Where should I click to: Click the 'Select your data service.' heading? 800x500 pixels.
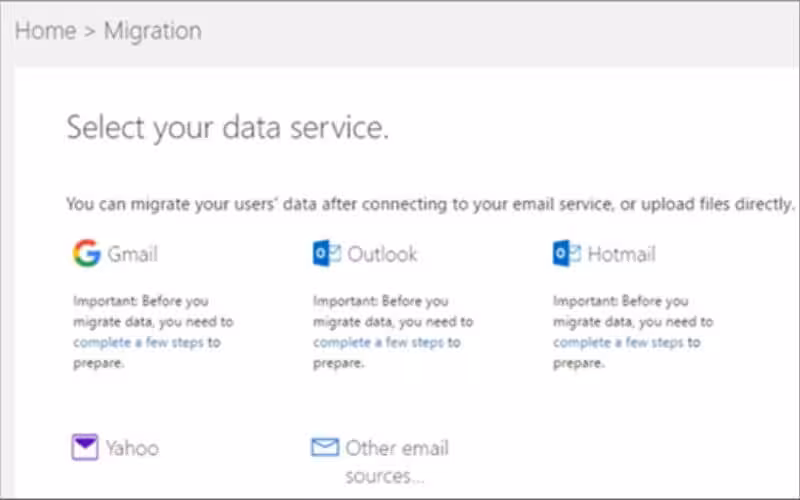point(227,127)
